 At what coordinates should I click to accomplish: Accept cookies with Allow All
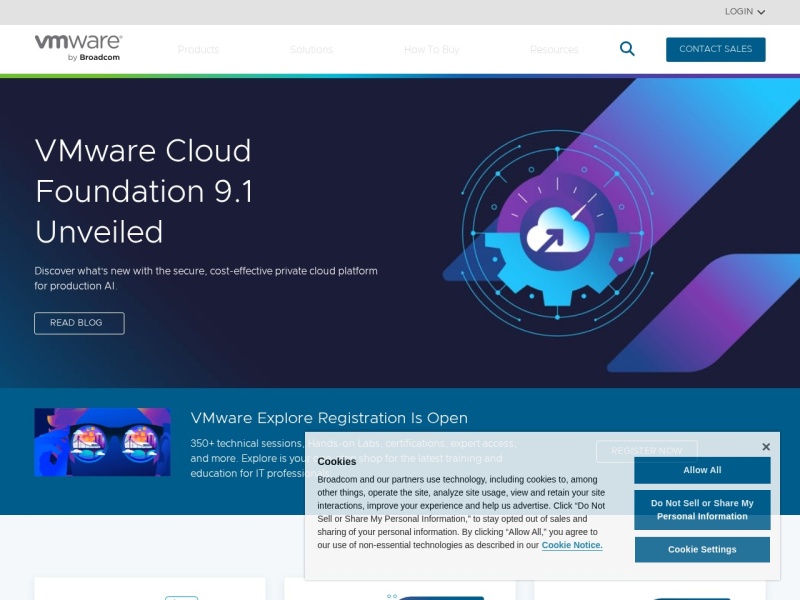pyautogui.click(x=702, y=470)
